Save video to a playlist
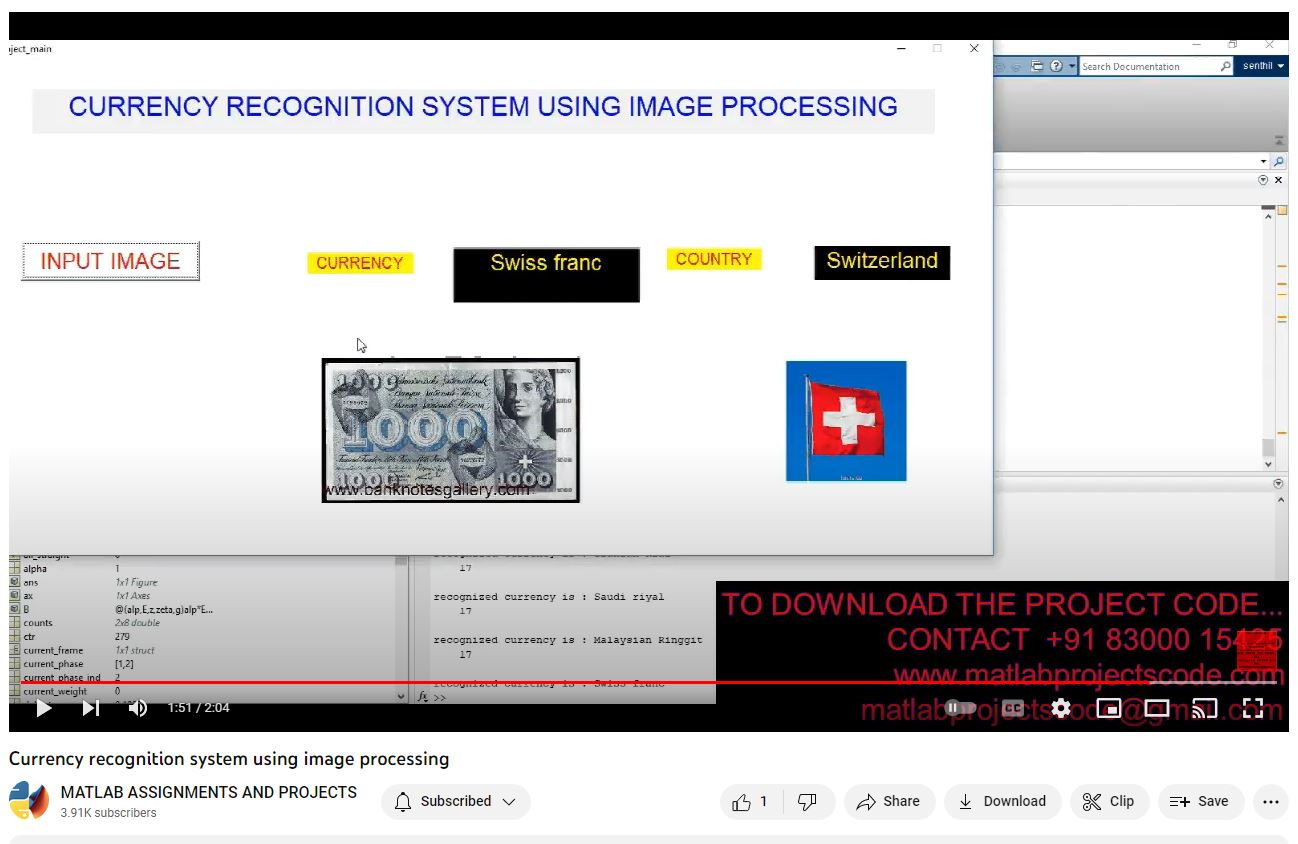This screenshot has height=844, width=1298. [x=1200, y=801]
